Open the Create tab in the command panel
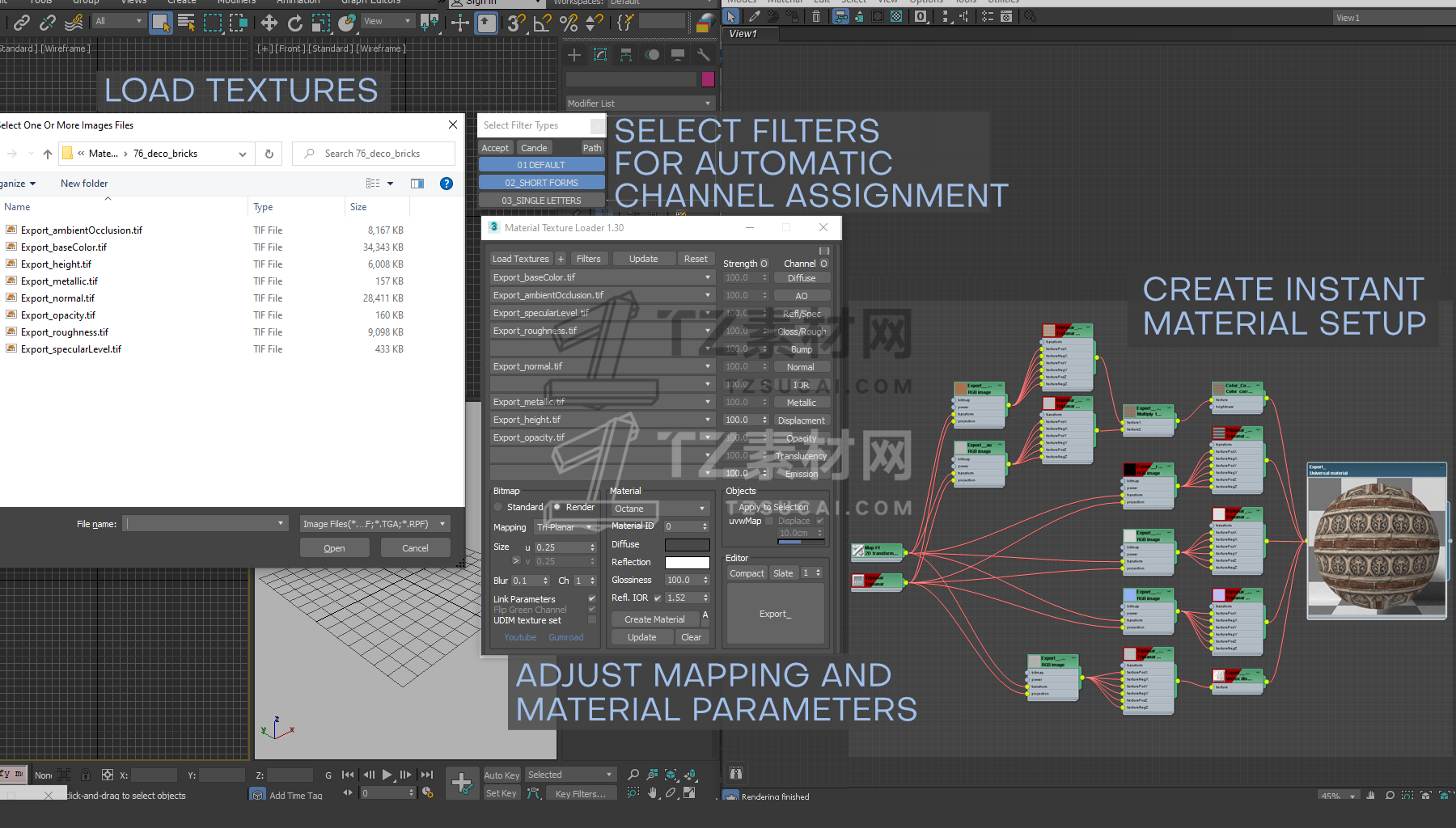Viewport: 1456px width, 828px height. pyautogui.click(x=574, y=55)
